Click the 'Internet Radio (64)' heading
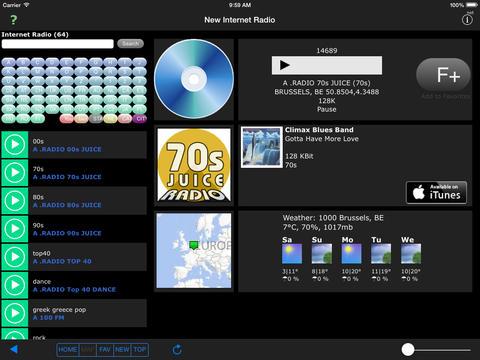The image size is (480, 360). tap(35, 34)
